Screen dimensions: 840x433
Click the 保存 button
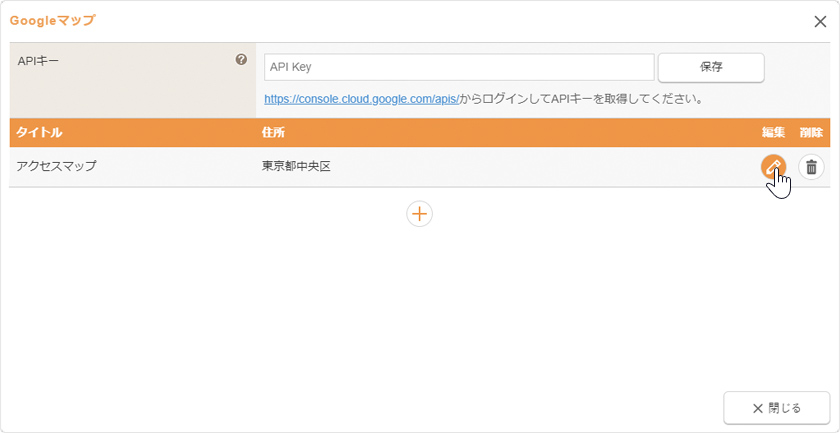(711, 67)
